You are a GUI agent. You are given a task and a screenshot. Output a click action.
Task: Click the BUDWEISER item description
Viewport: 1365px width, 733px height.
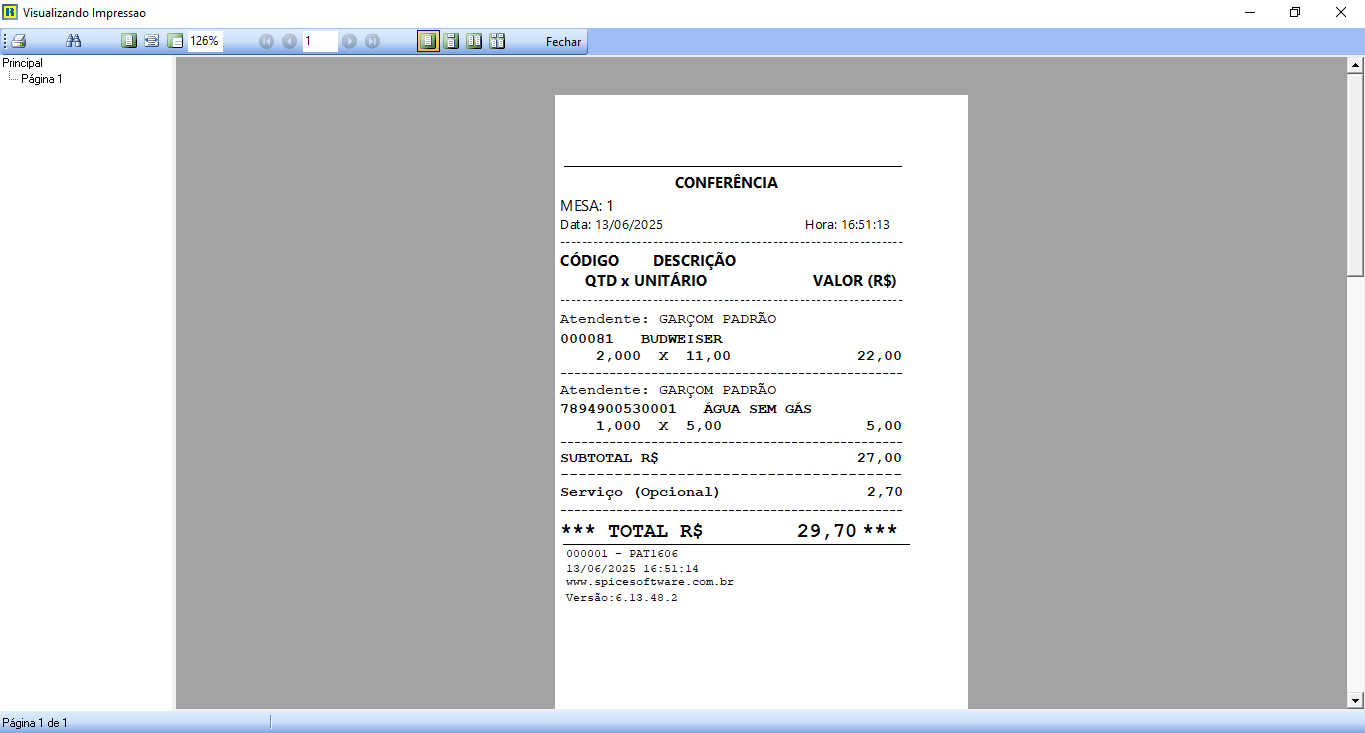pyautogui.click(x=681, y=339)
